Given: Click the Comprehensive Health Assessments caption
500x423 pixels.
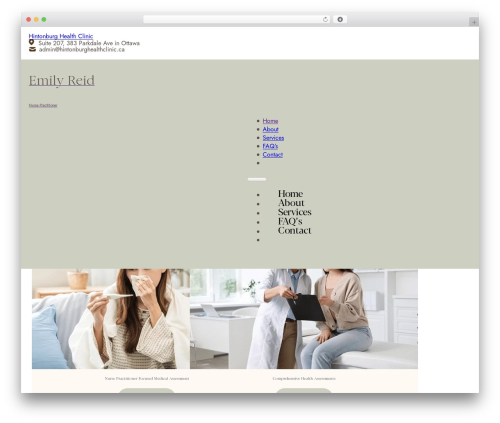Looking at the screenshot, I should [x=304, y=378].
